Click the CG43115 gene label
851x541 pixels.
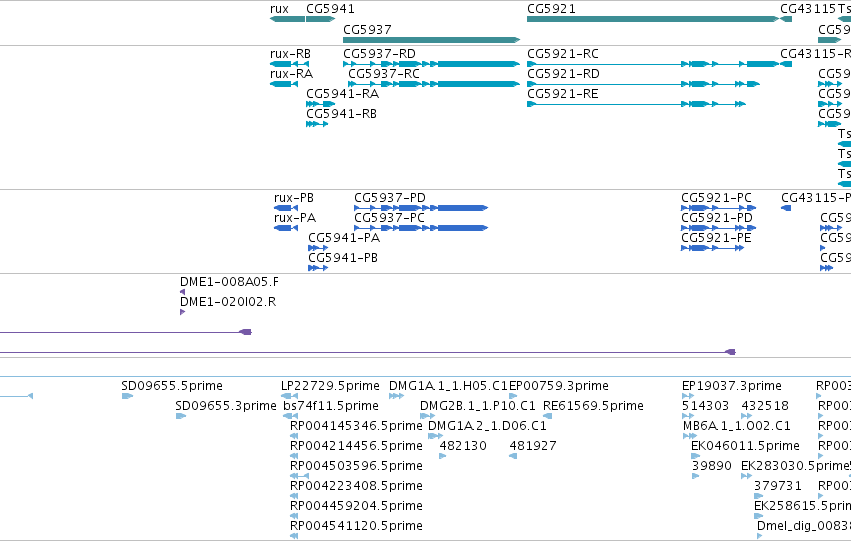click(x=808, y=9)
